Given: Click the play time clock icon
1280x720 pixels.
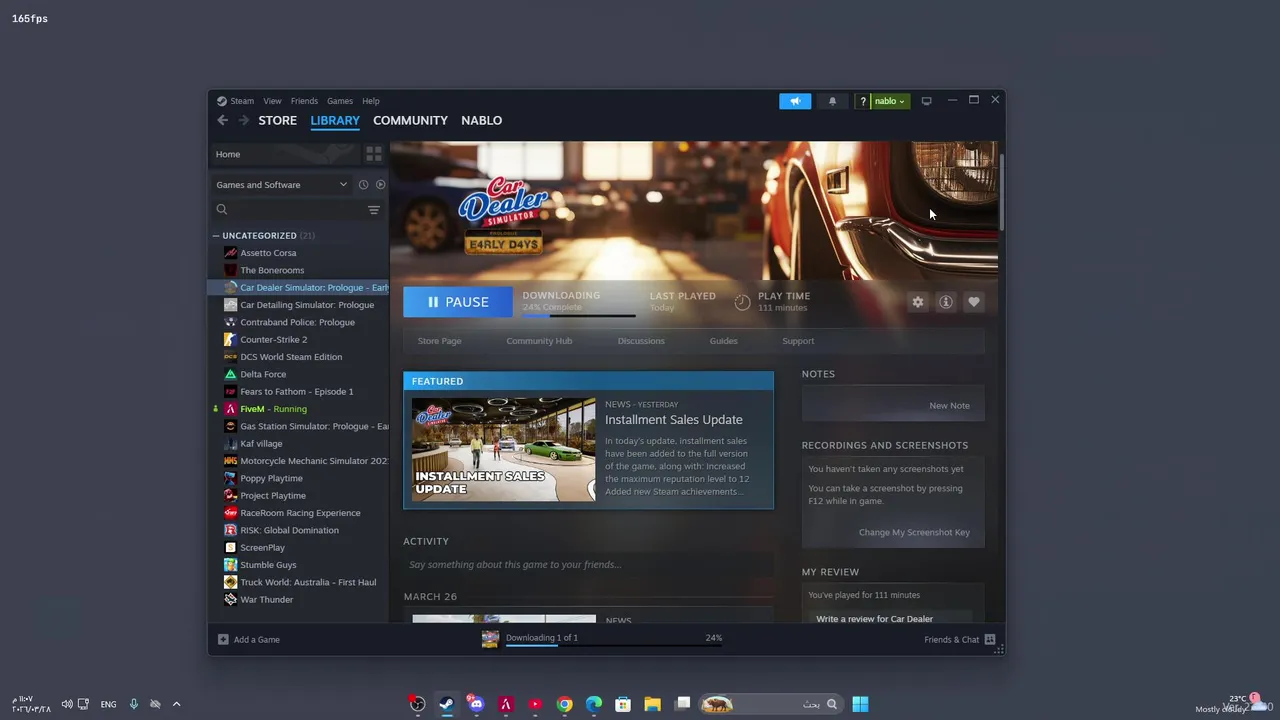Looking at the screenshot, I should (742, 302).
